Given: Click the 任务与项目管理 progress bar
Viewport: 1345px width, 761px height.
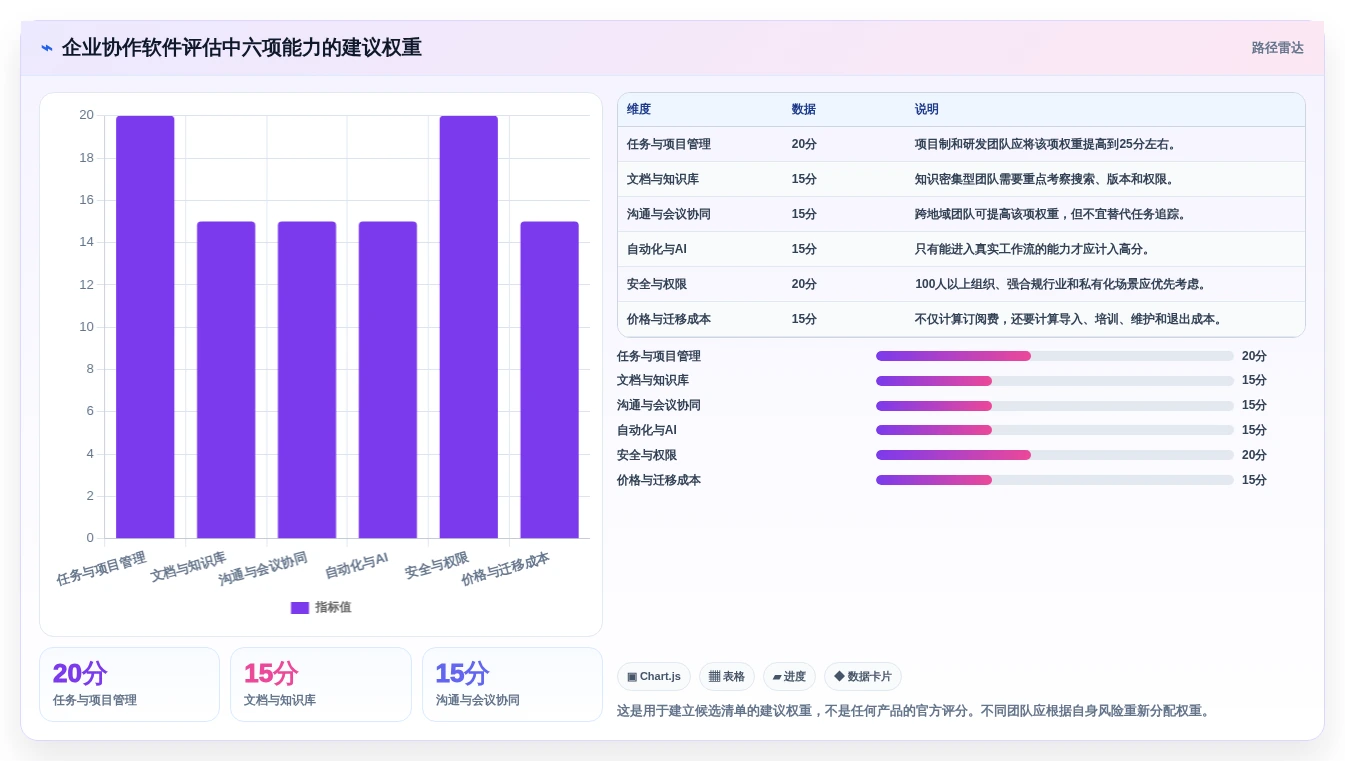Looking at the screenshot, I should click(x=1055, y=356).
